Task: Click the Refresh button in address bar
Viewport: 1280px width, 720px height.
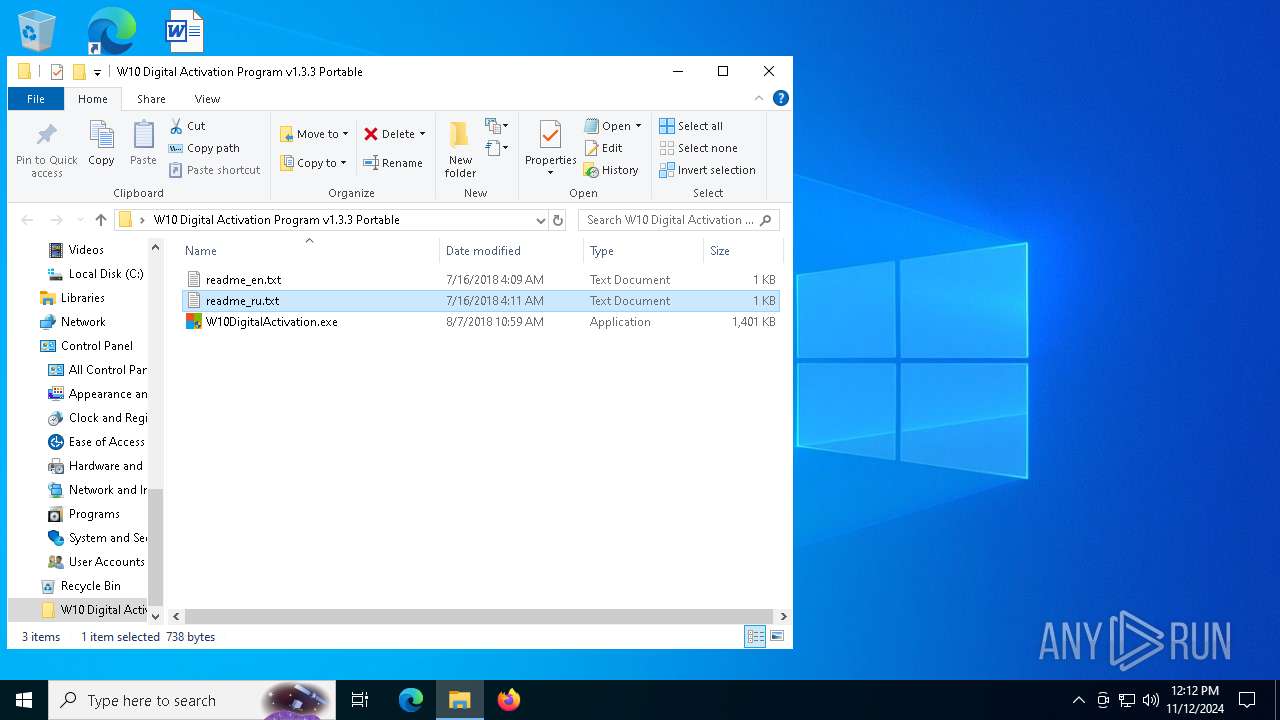Action: [x=558, y=220]
